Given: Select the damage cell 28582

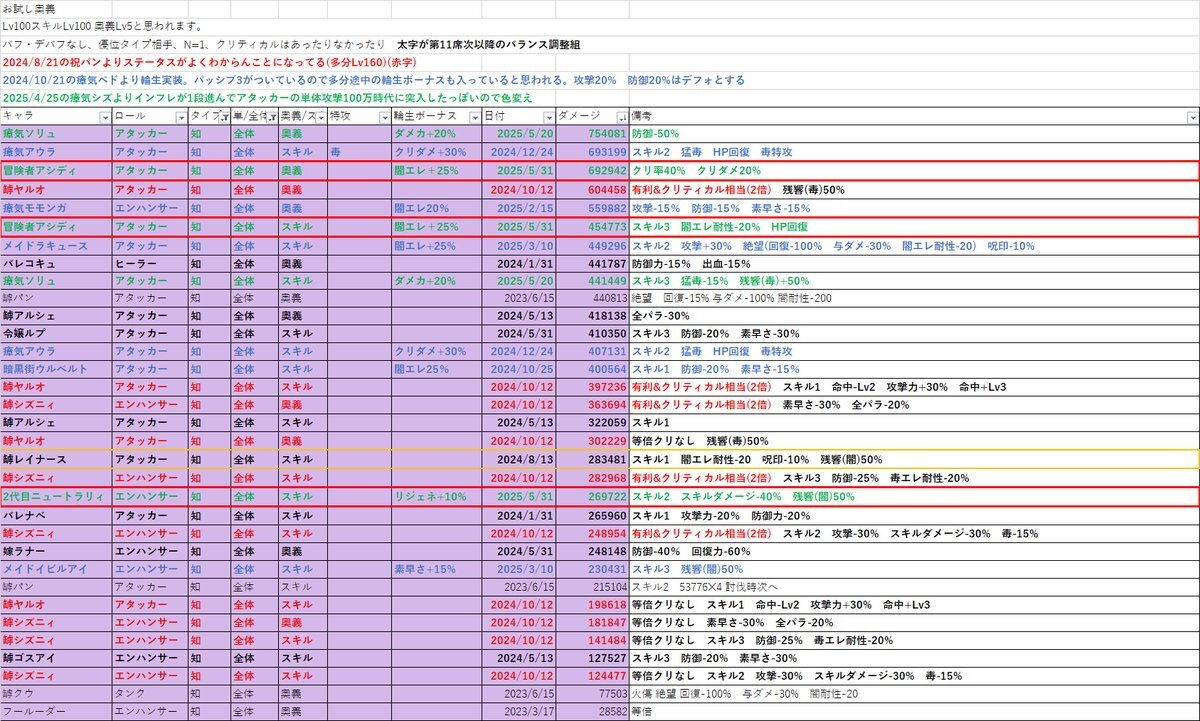Looking at the screenshot, I should tap(592, 712).
